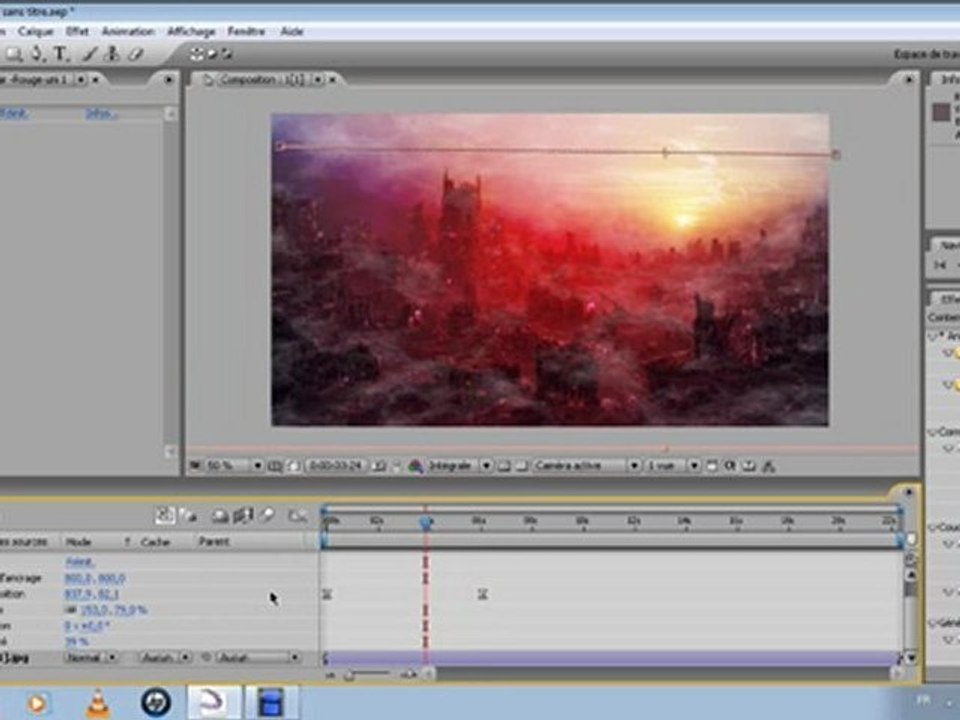
Task: Select the second position keyframe
Action: 482,594
